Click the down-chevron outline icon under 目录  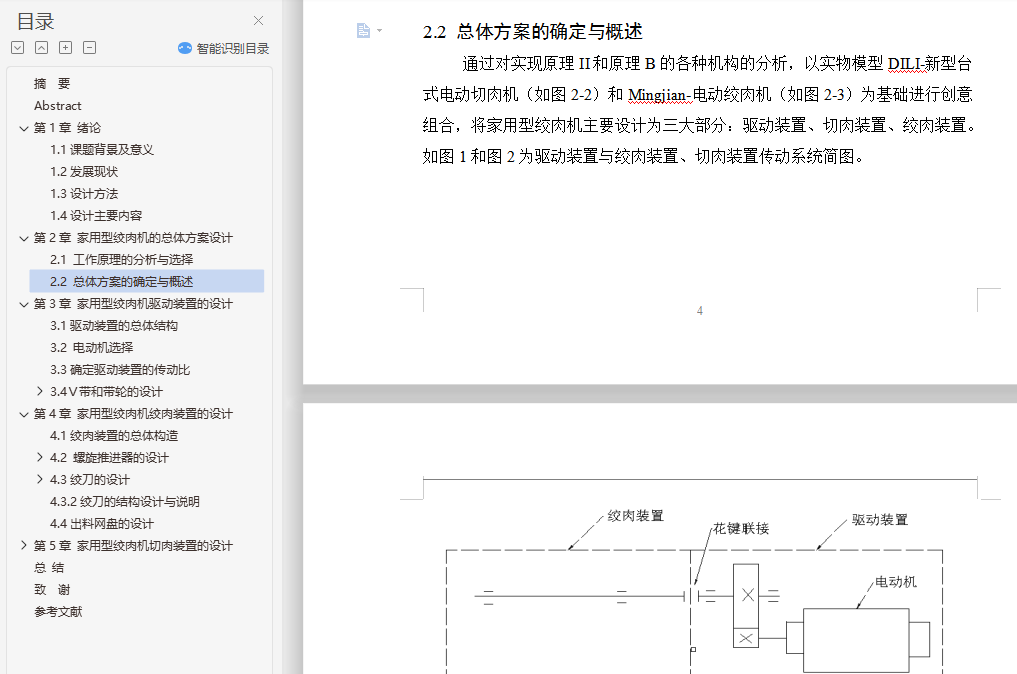(18, 47)
